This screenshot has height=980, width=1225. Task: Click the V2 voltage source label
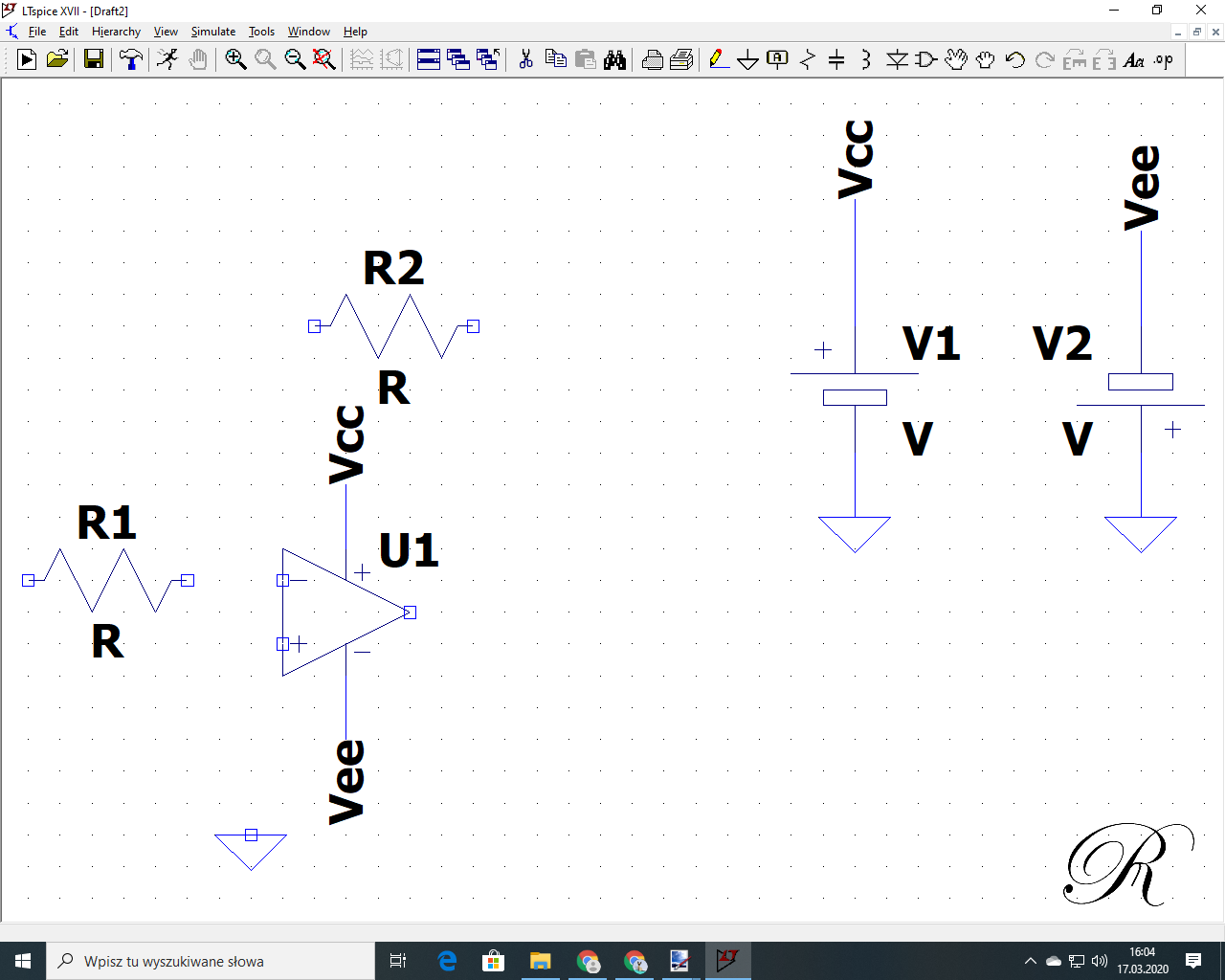pos(1062,343)
